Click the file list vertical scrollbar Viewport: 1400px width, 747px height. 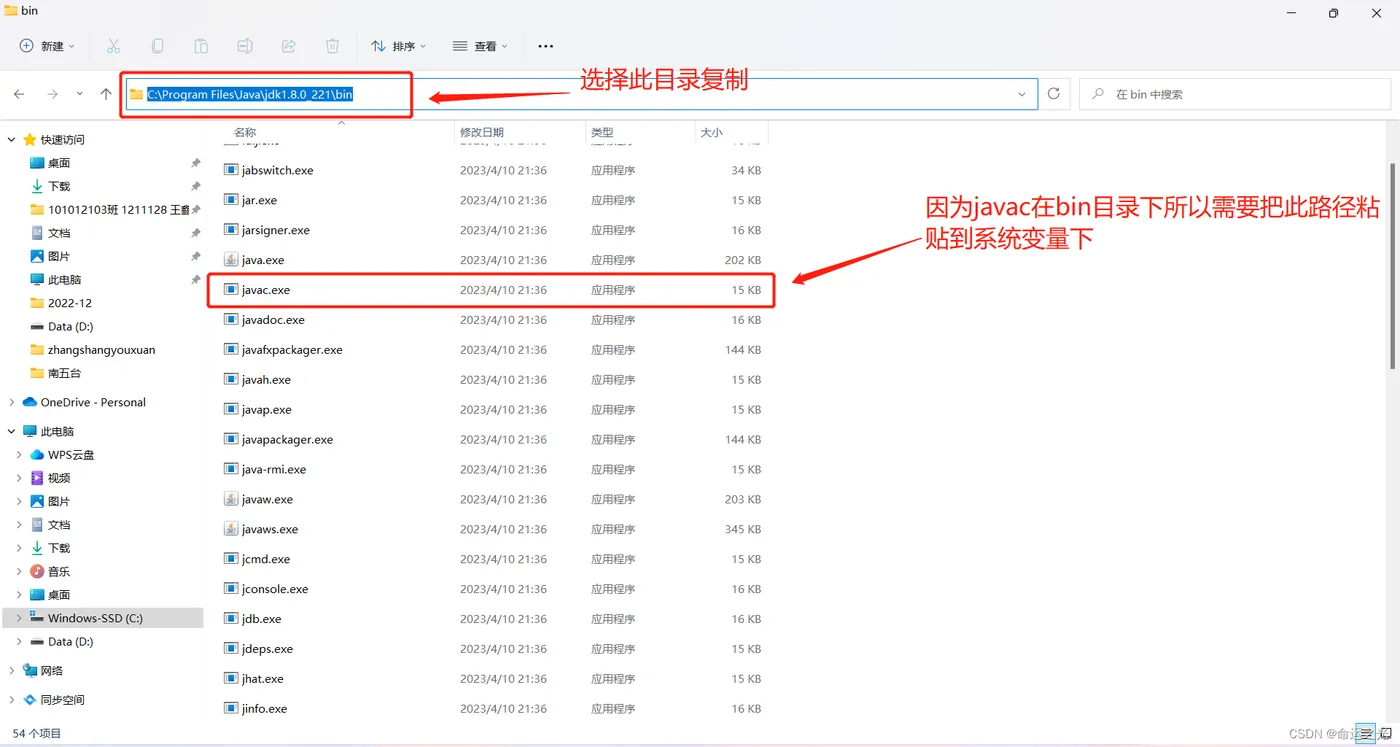(1394, 266)
